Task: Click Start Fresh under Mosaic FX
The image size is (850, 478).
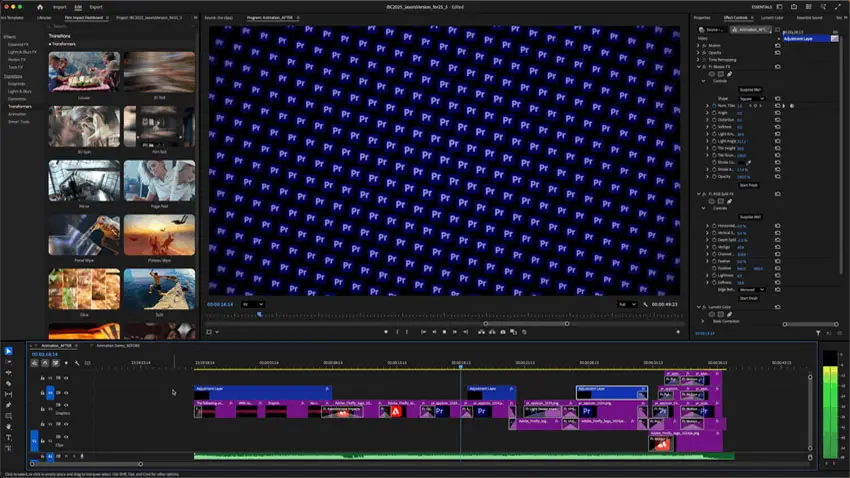Action: (x=749, y=185)
